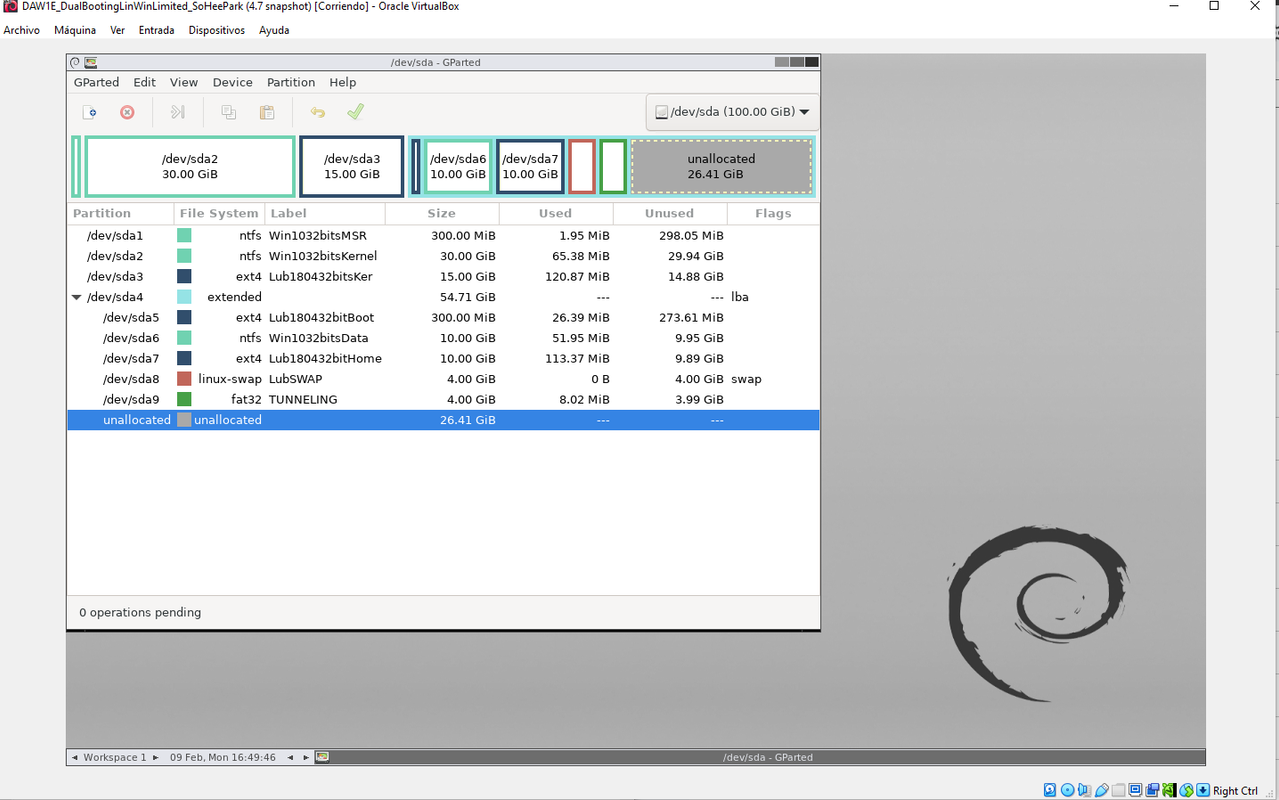
Task: Select the /dev/sda3 row in partition list
Action: pos(443,277)
